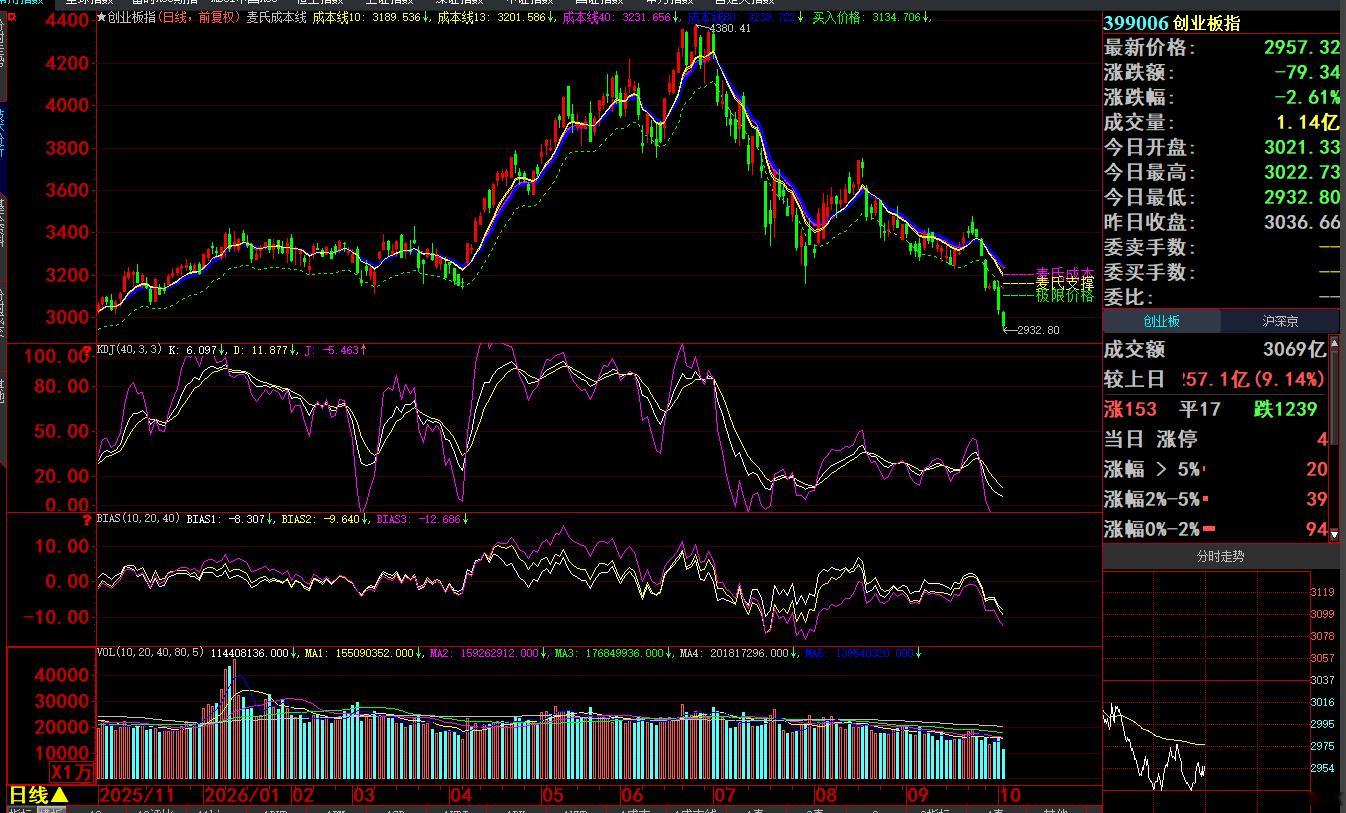Click the 麦氏成本 line label on chart

(x=1064, y=273)
